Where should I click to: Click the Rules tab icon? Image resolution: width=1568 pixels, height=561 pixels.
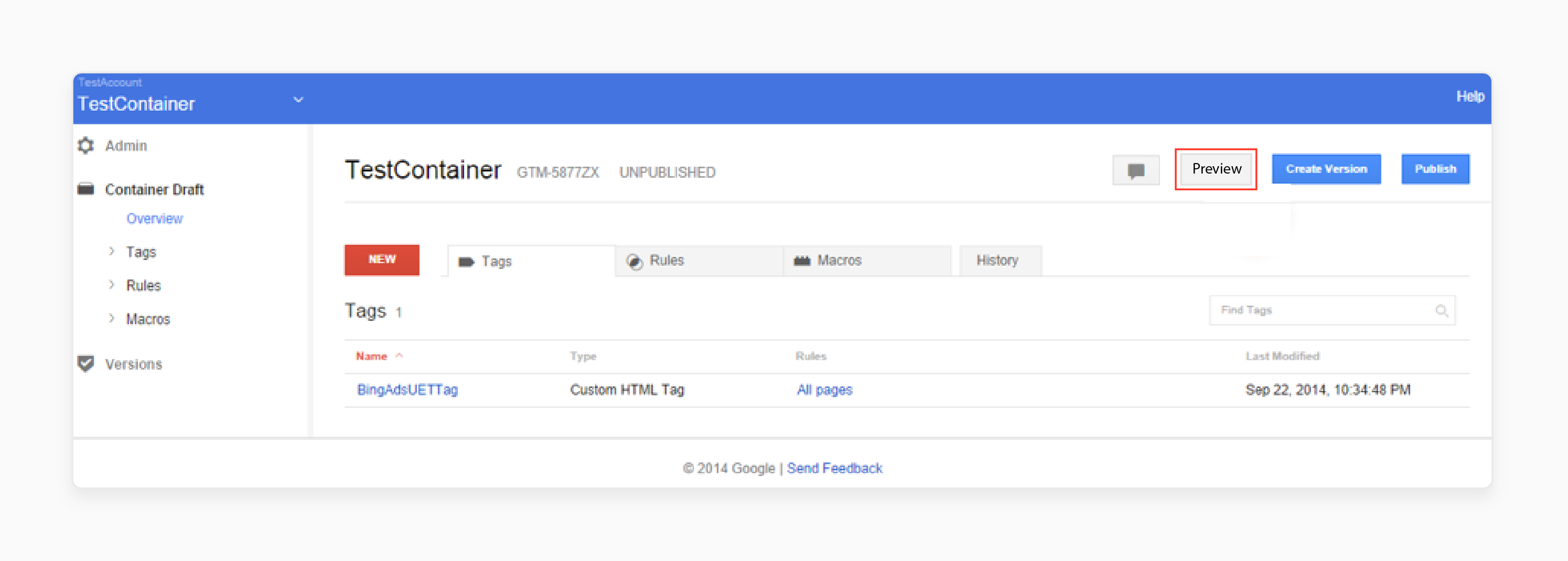pos(634,261)
